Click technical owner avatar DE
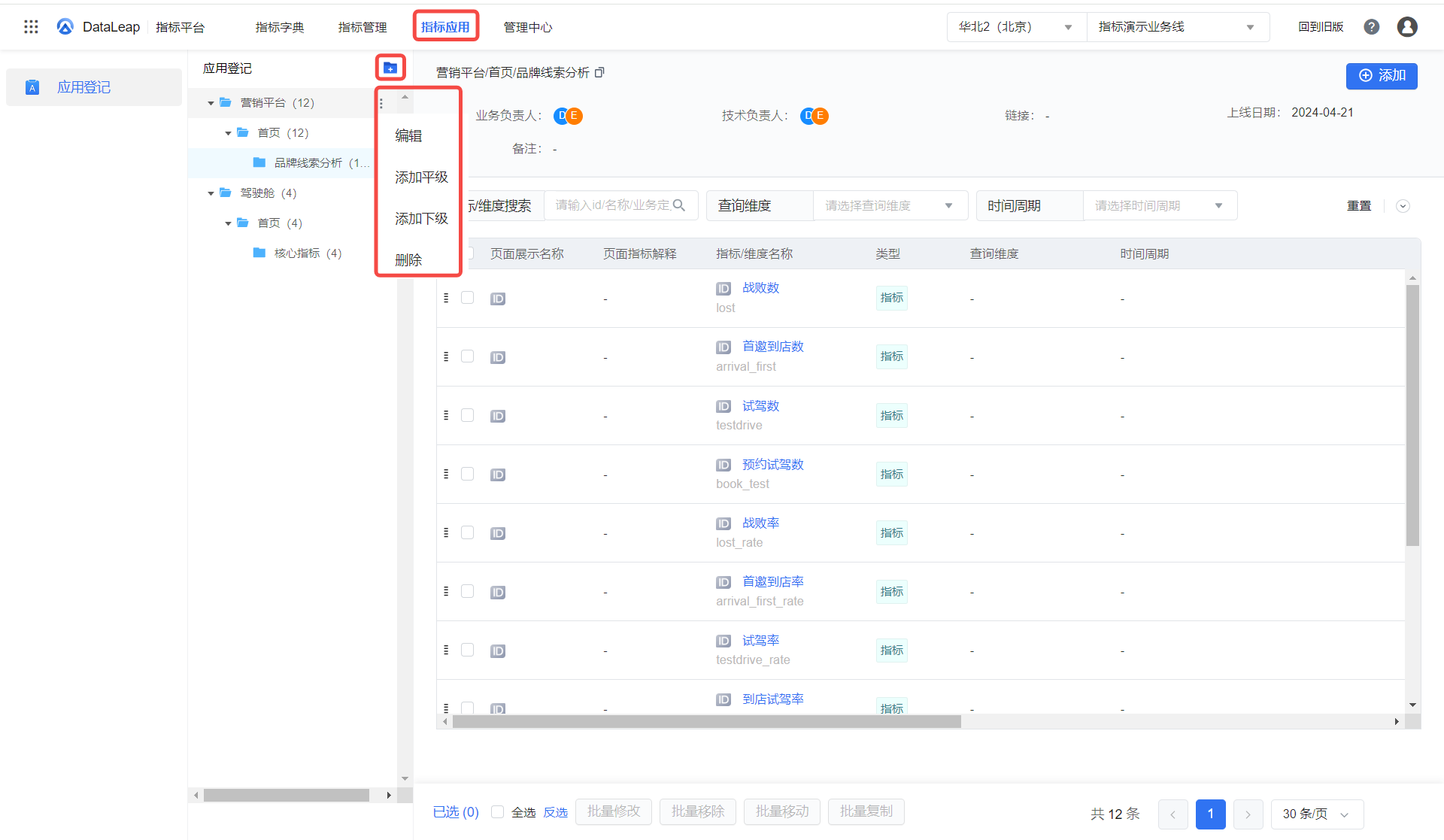The image size is (1444, 840). [x=815, y=116]
